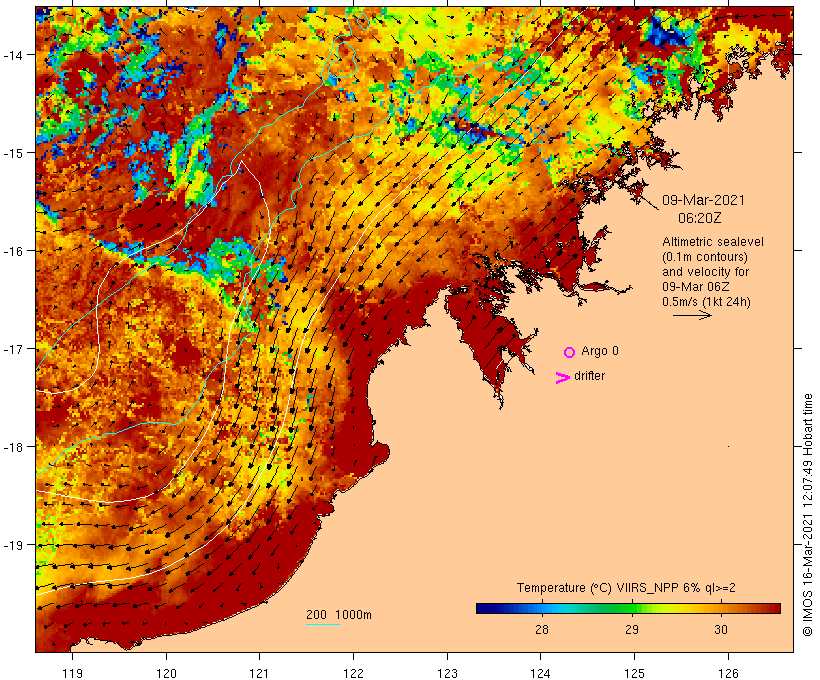Click longitude axis label 121

click(x=259, y=673)
